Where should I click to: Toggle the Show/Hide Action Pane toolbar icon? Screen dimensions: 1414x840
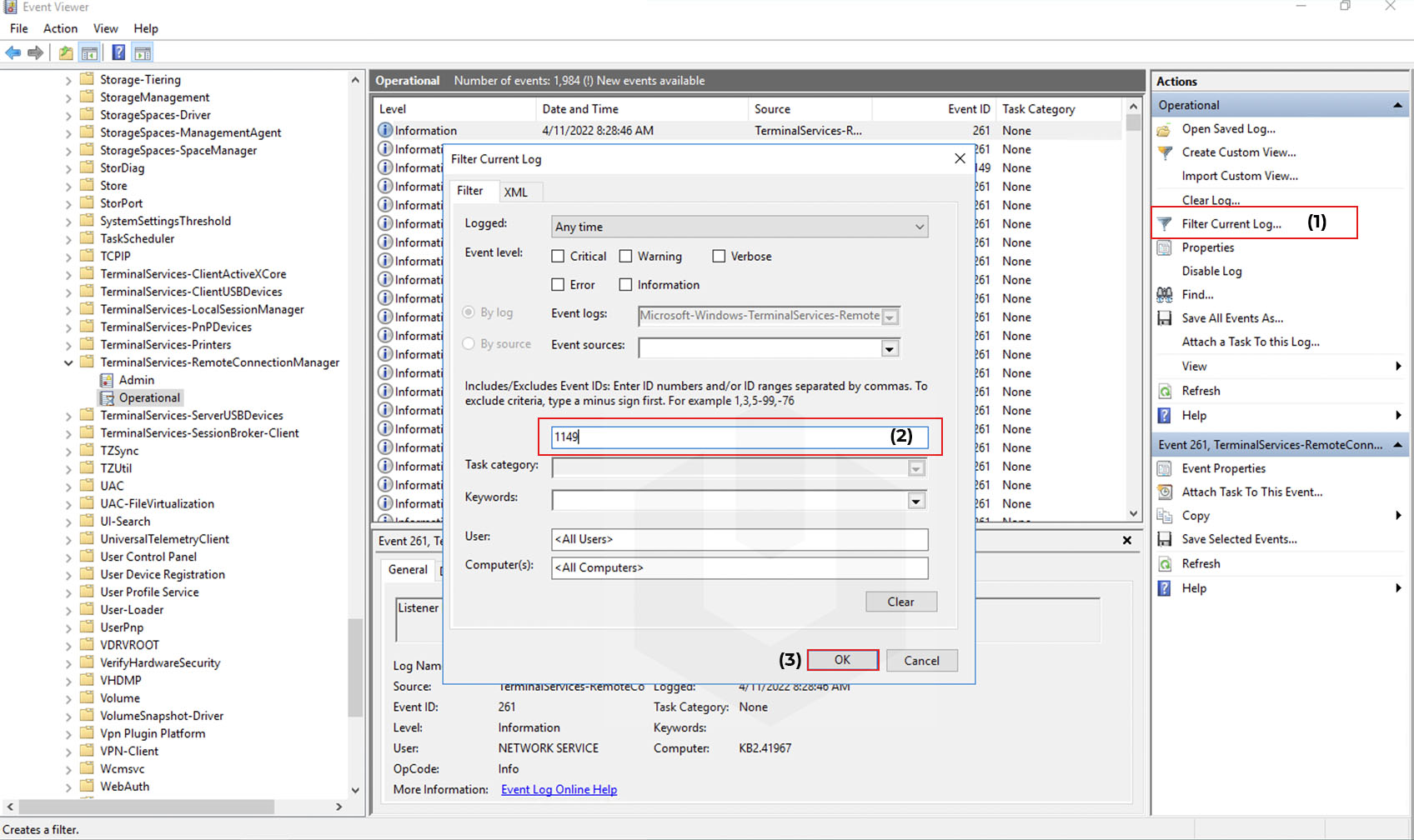tap(143, 52)
